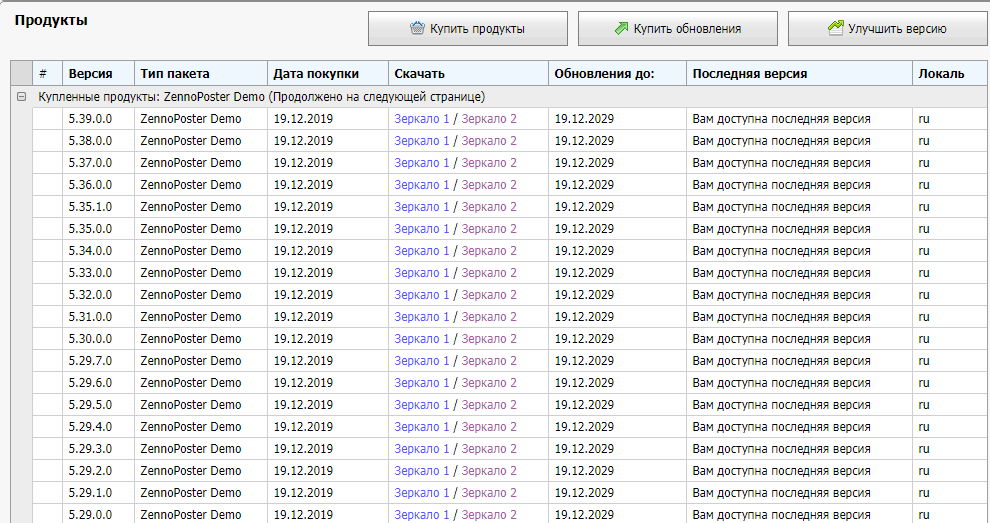Download version 5.39.0.0 from Зеркало 1

[x=422, y=119]
